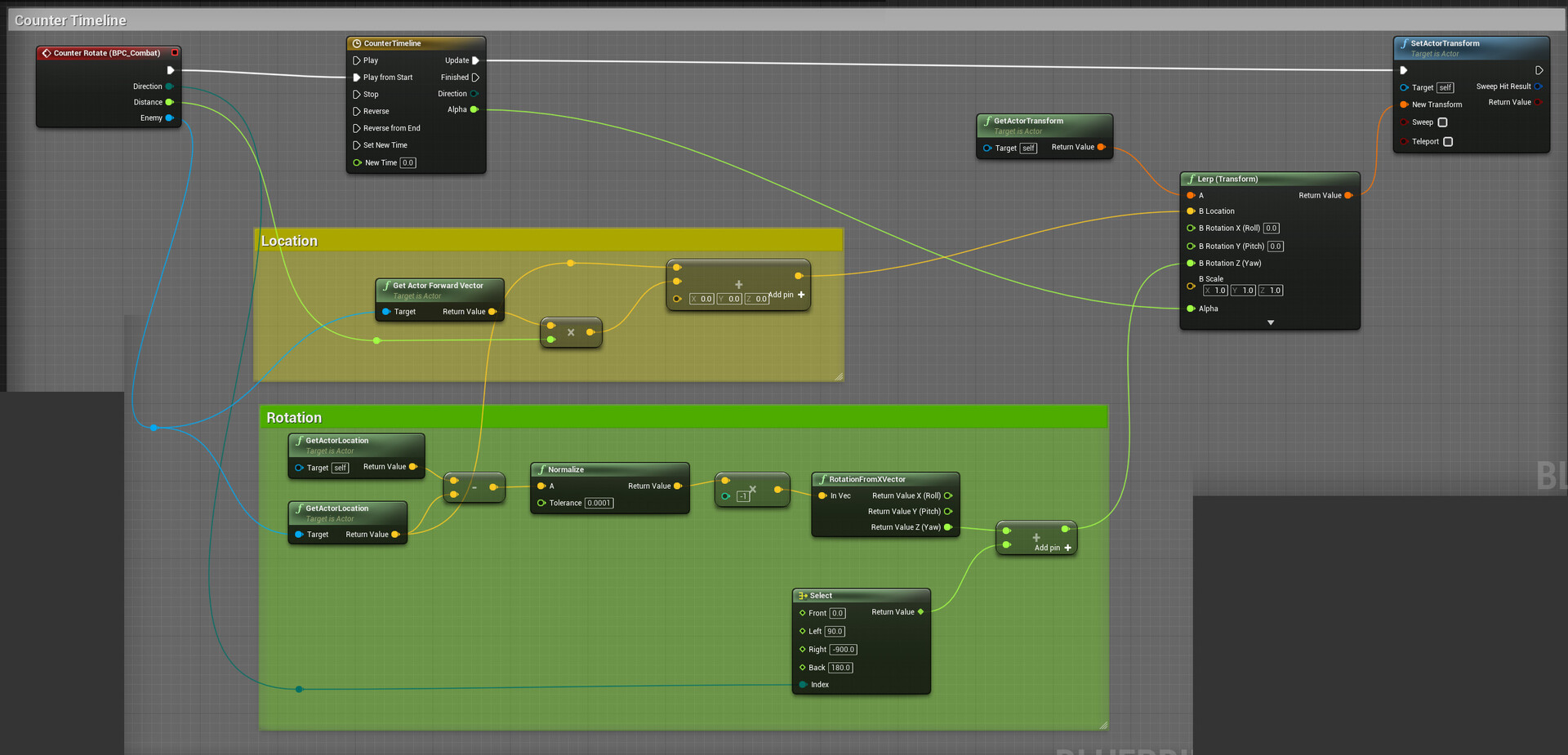Click the Alpha output pin on CounterTimeline

click(x=474, y=109)
